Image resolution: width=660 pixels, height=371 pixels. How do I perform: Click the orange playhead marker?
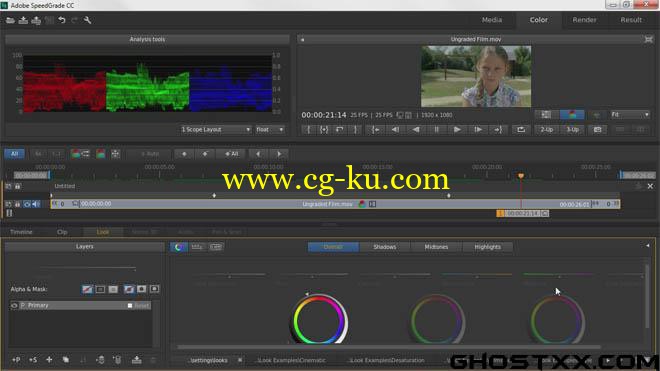tap(521, 176)
